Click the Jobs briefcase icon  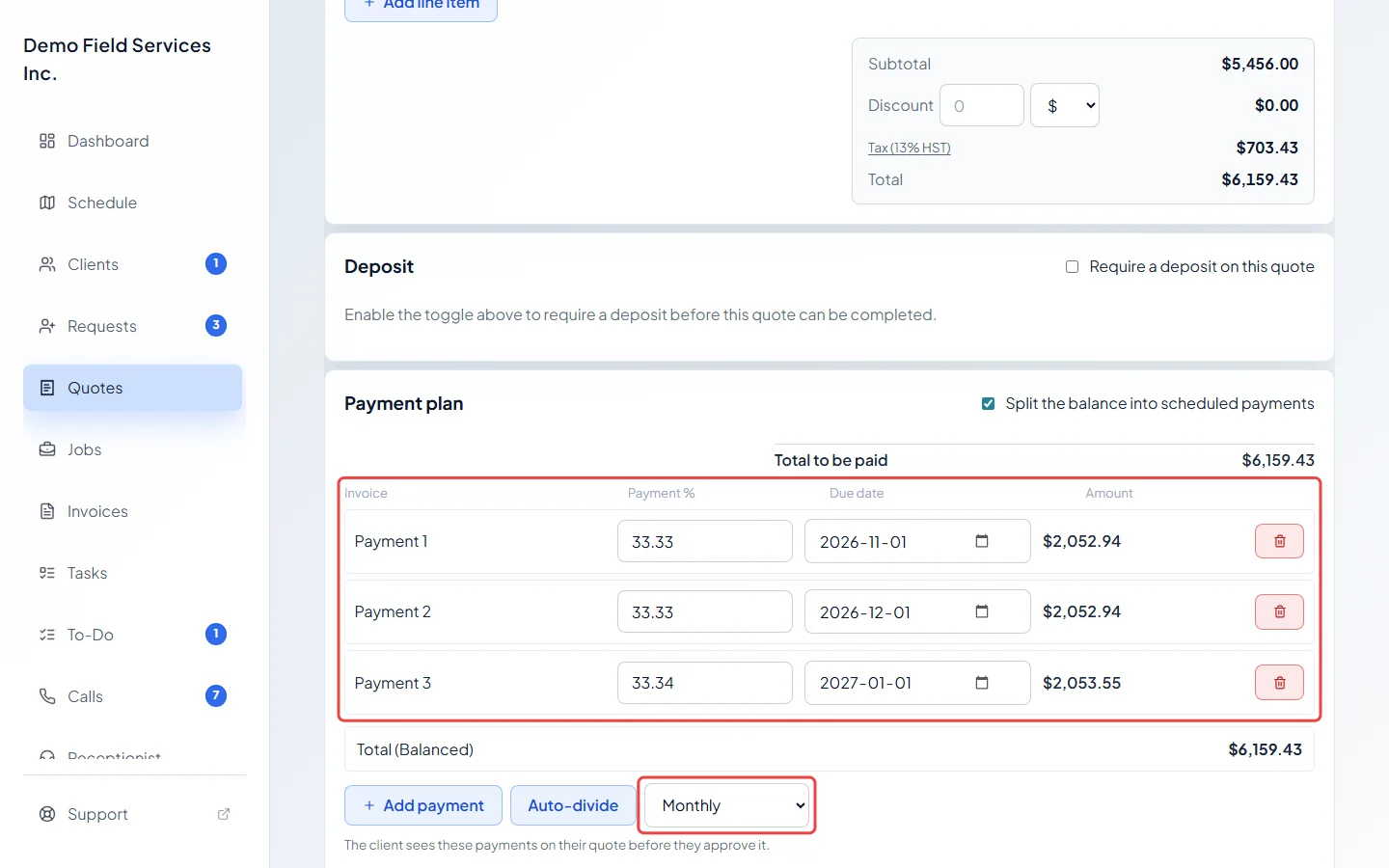(x=47, y=449)
